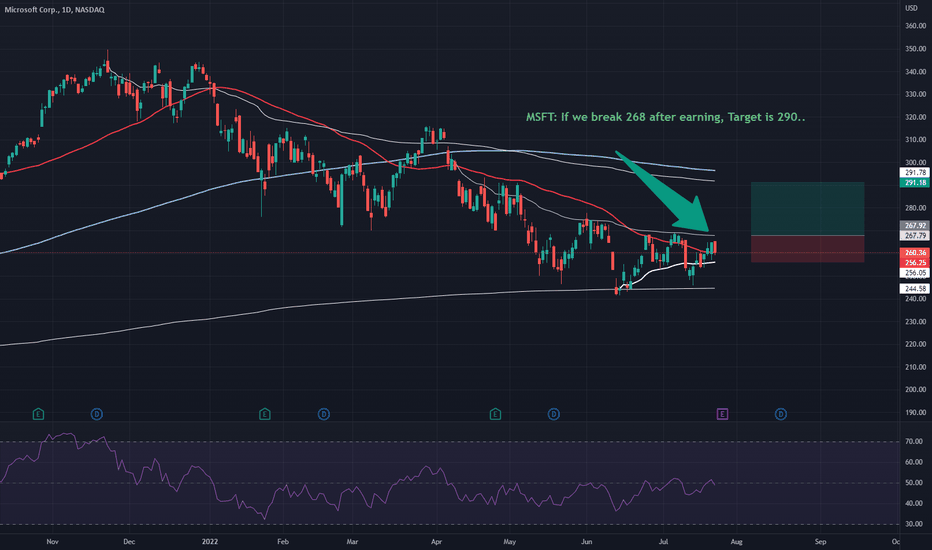Click the 267.79 price label

[x=915, y=236]
